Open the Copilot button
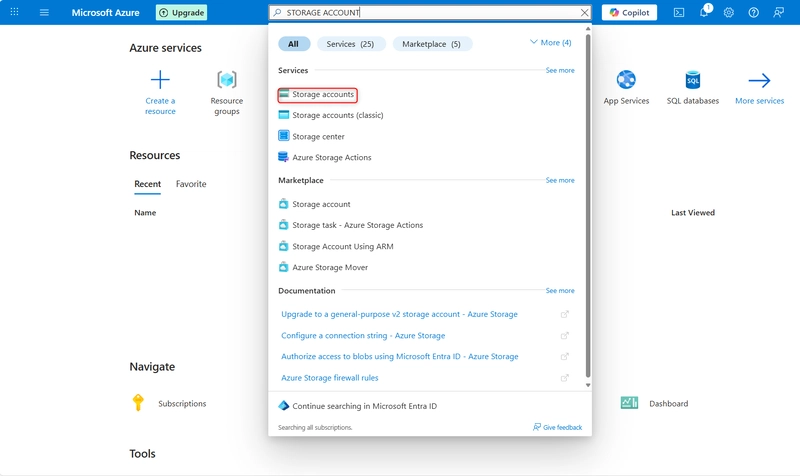This screenshot has width=800, height=476. point(629,13)
